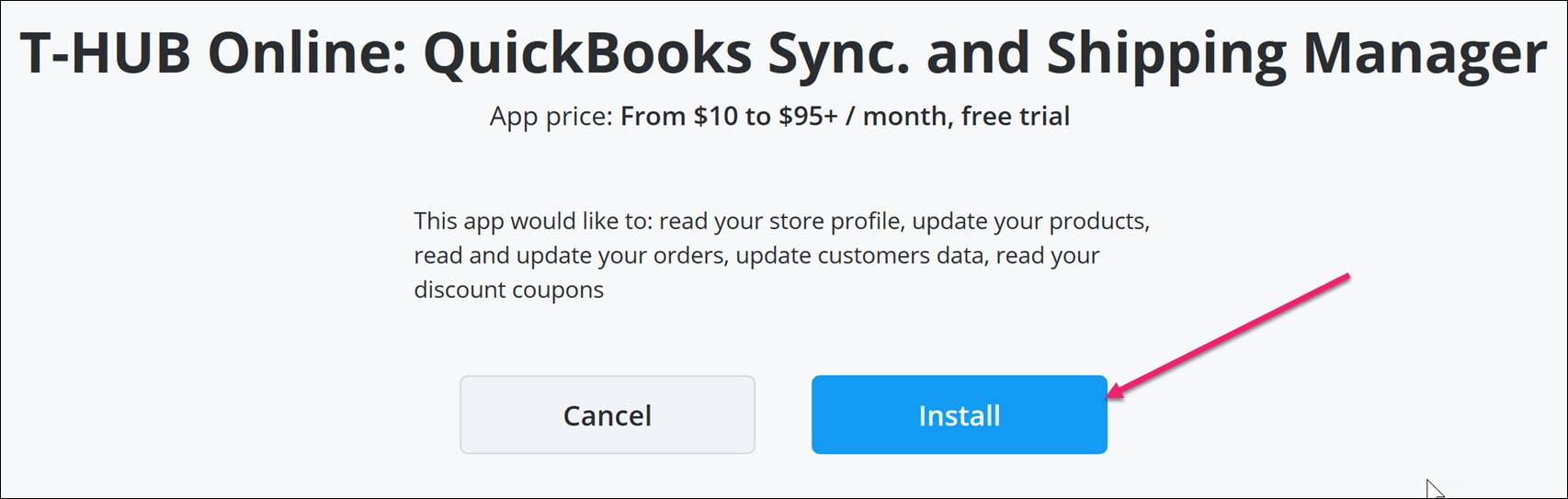
Task: Click 'This app would like to:' text
Action: [x=532, y=221]
